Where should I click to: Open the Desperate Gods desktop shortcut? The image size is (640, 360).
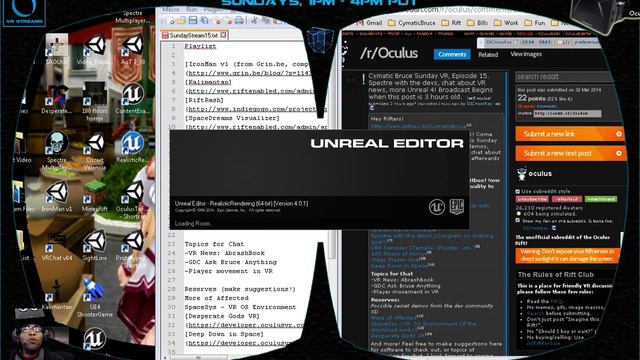(x=57, y=99)
